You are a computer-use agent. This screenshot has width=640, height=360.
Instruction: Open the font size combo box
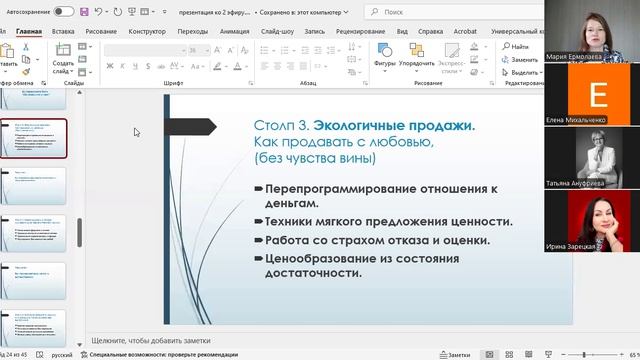click(x=199, y=50)
